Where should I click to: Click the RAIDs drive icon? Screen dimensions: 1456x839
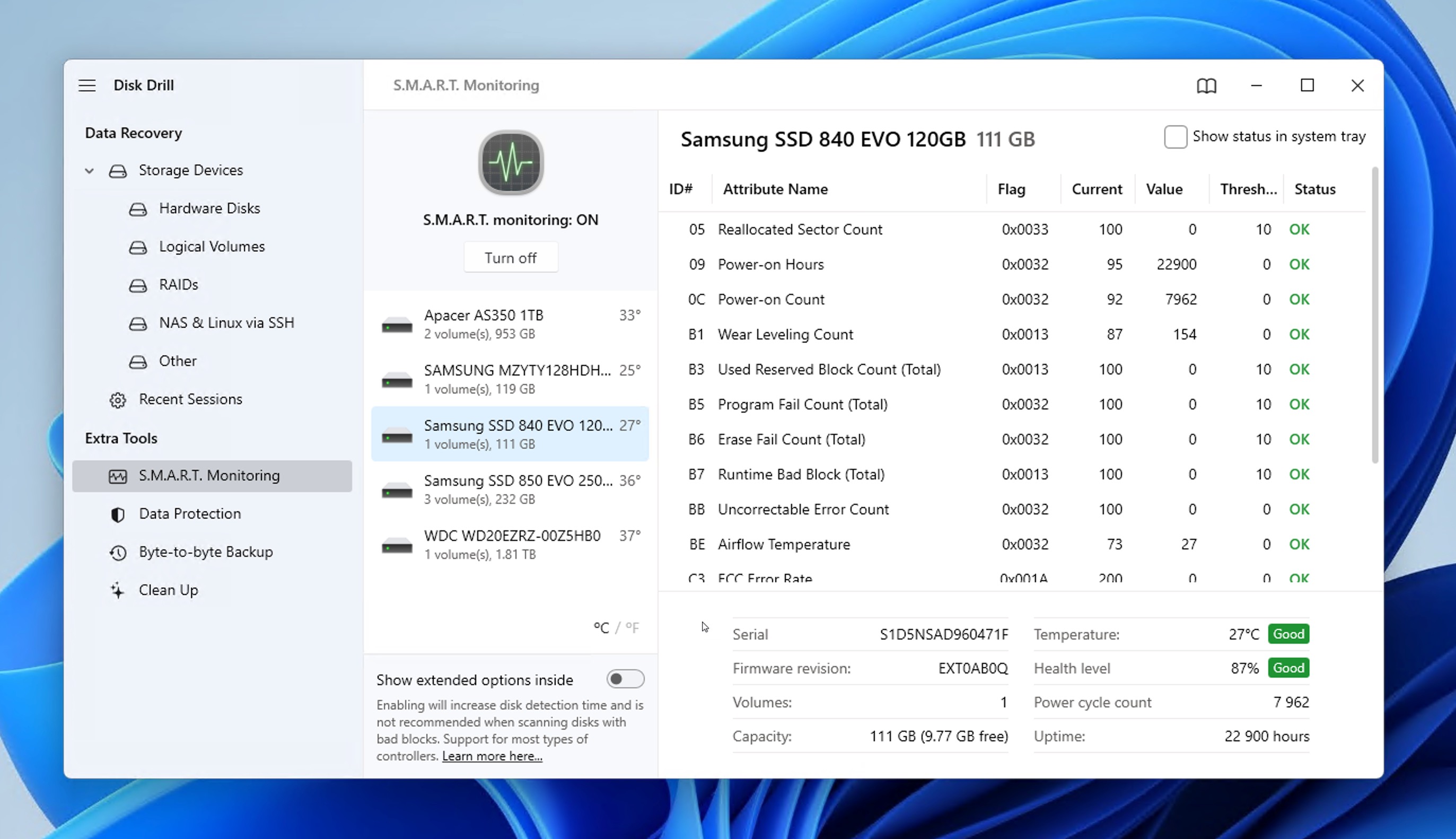(138, 285)
